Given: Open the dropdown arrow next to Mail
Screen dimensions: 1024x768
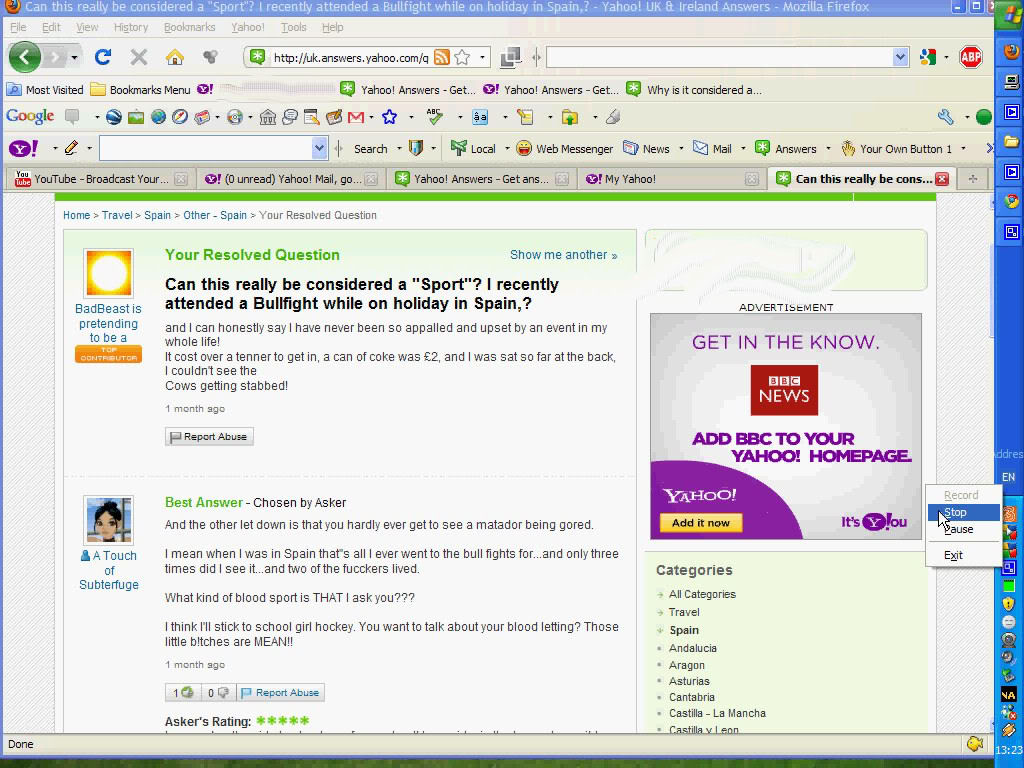Looking at the screenshot, I should pos(743,149).
